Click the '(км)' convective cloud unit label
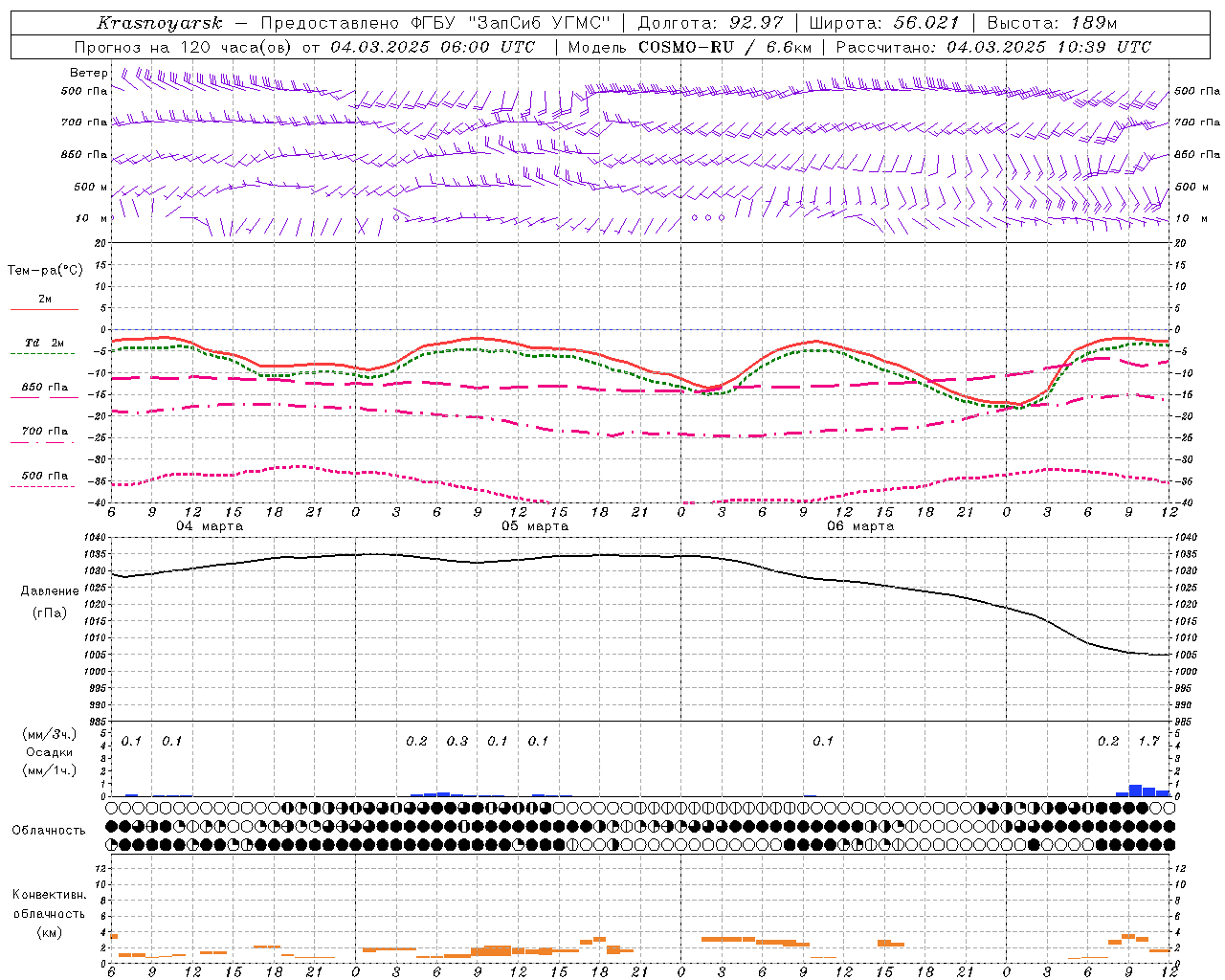1225x980 pixels. (50, 932)
